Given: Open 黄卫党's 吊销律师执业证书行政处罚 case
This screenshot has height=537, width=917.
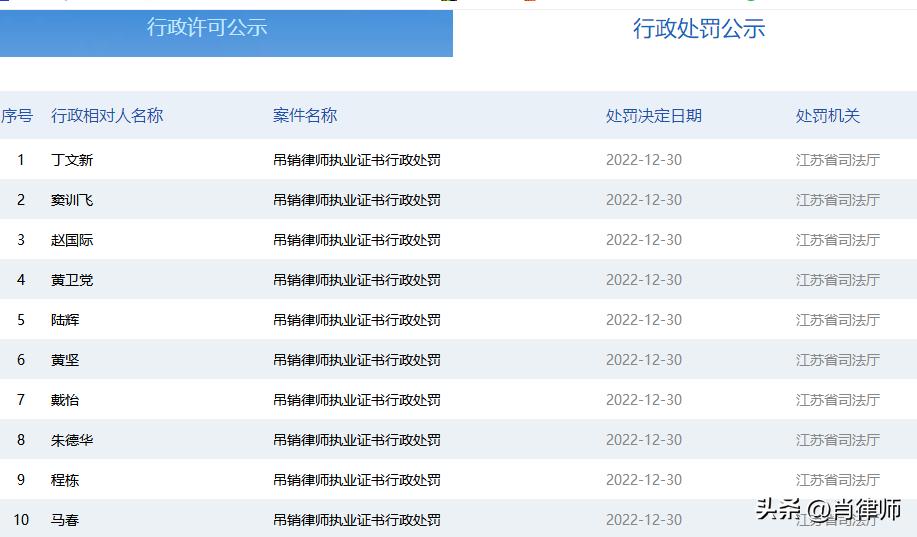Looking at the screenshot, I should 357,280.
